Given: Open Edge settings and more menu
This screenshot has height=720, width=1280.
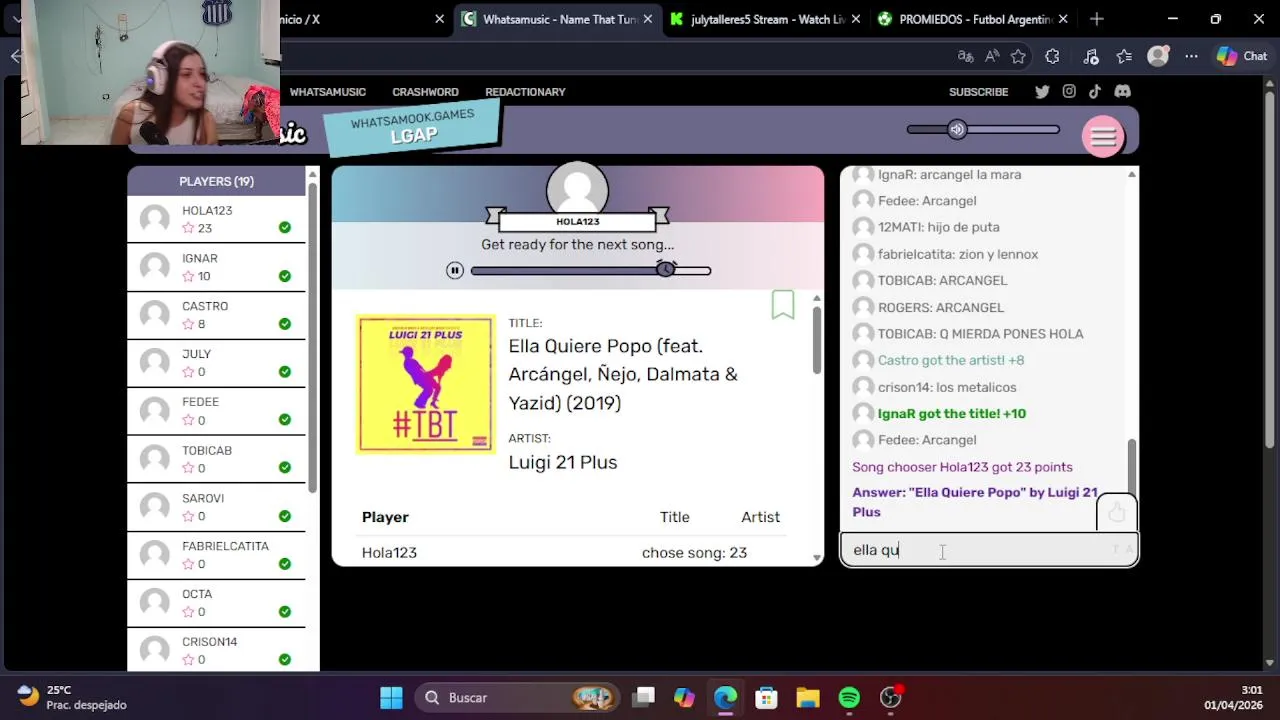Looking at the screenshot, I should pyautogui.click(x=1190, y=57).
